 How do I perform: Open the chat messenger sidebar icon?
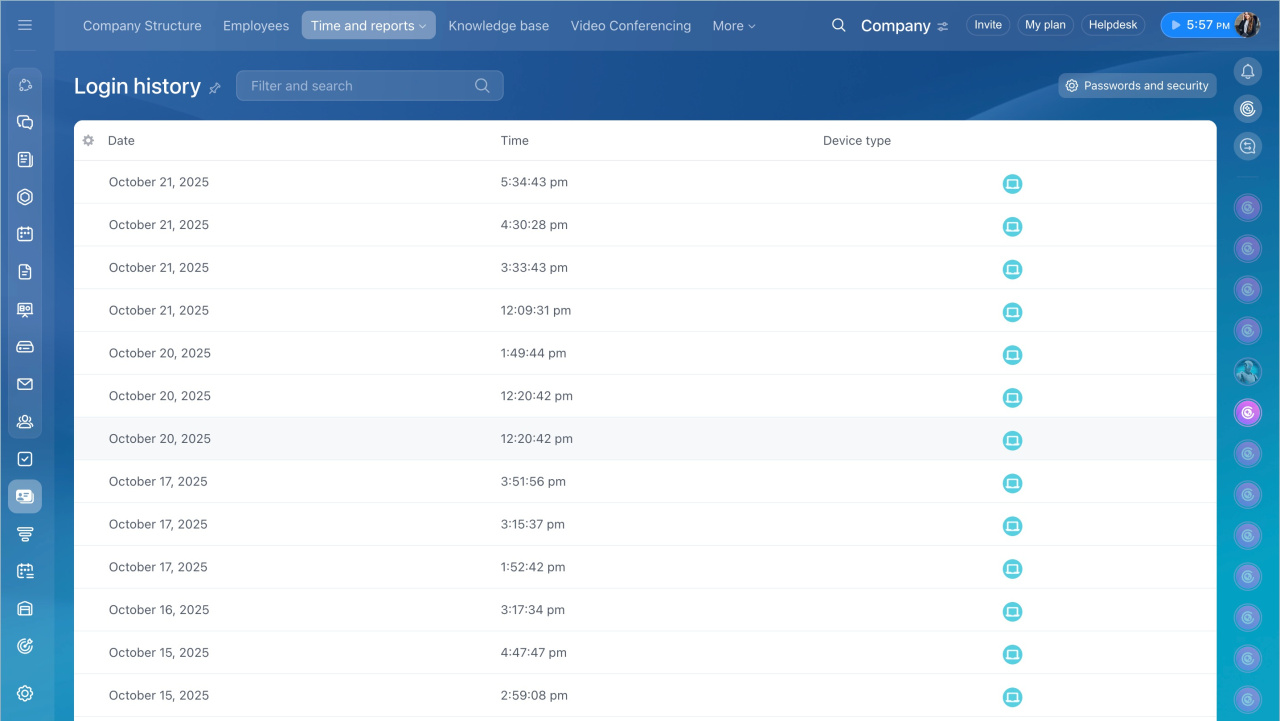(25, 122)
